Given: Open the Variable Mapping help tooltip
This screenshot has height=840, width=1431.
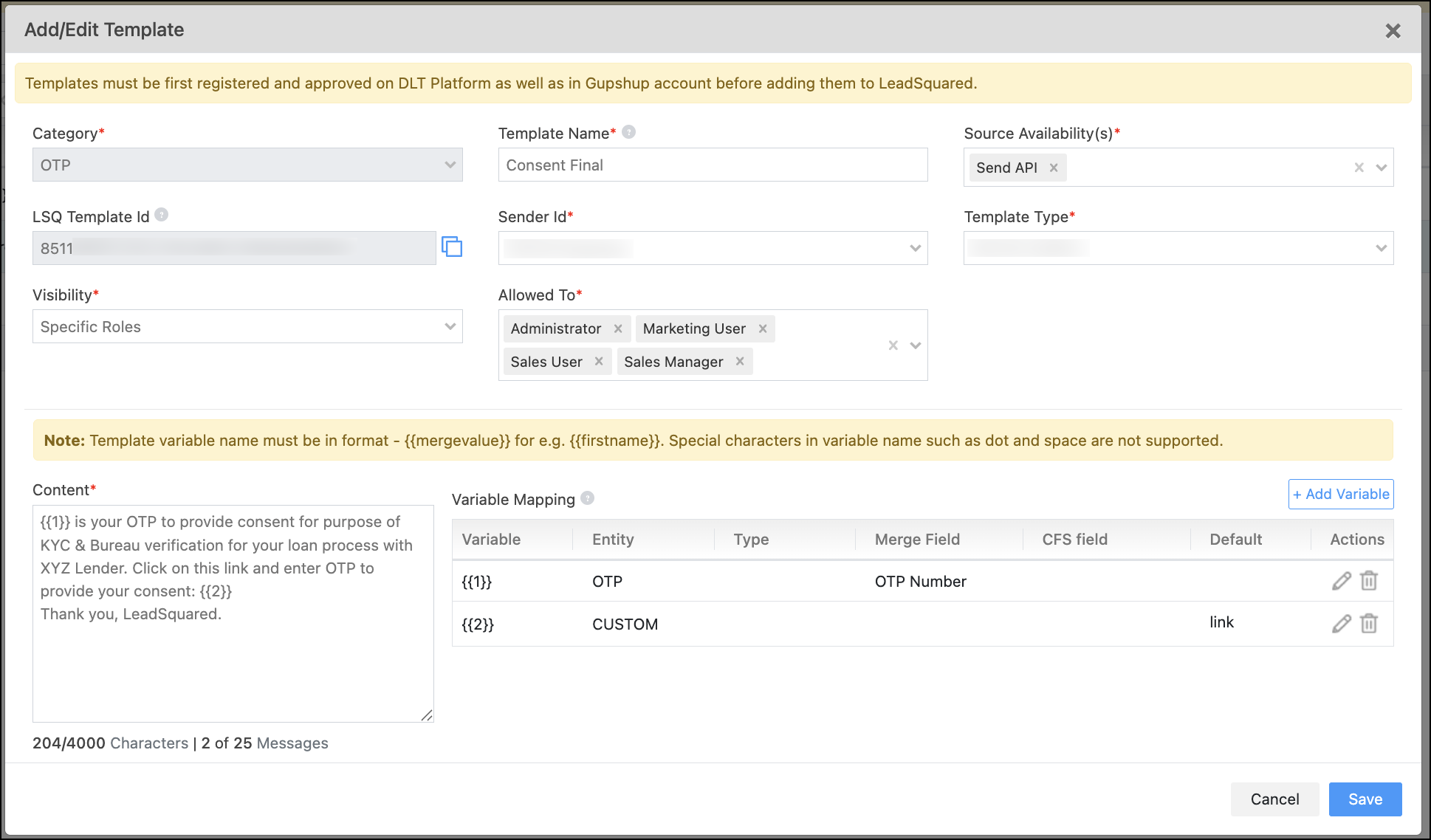Looking at the screenshot, I should [586, 498].
